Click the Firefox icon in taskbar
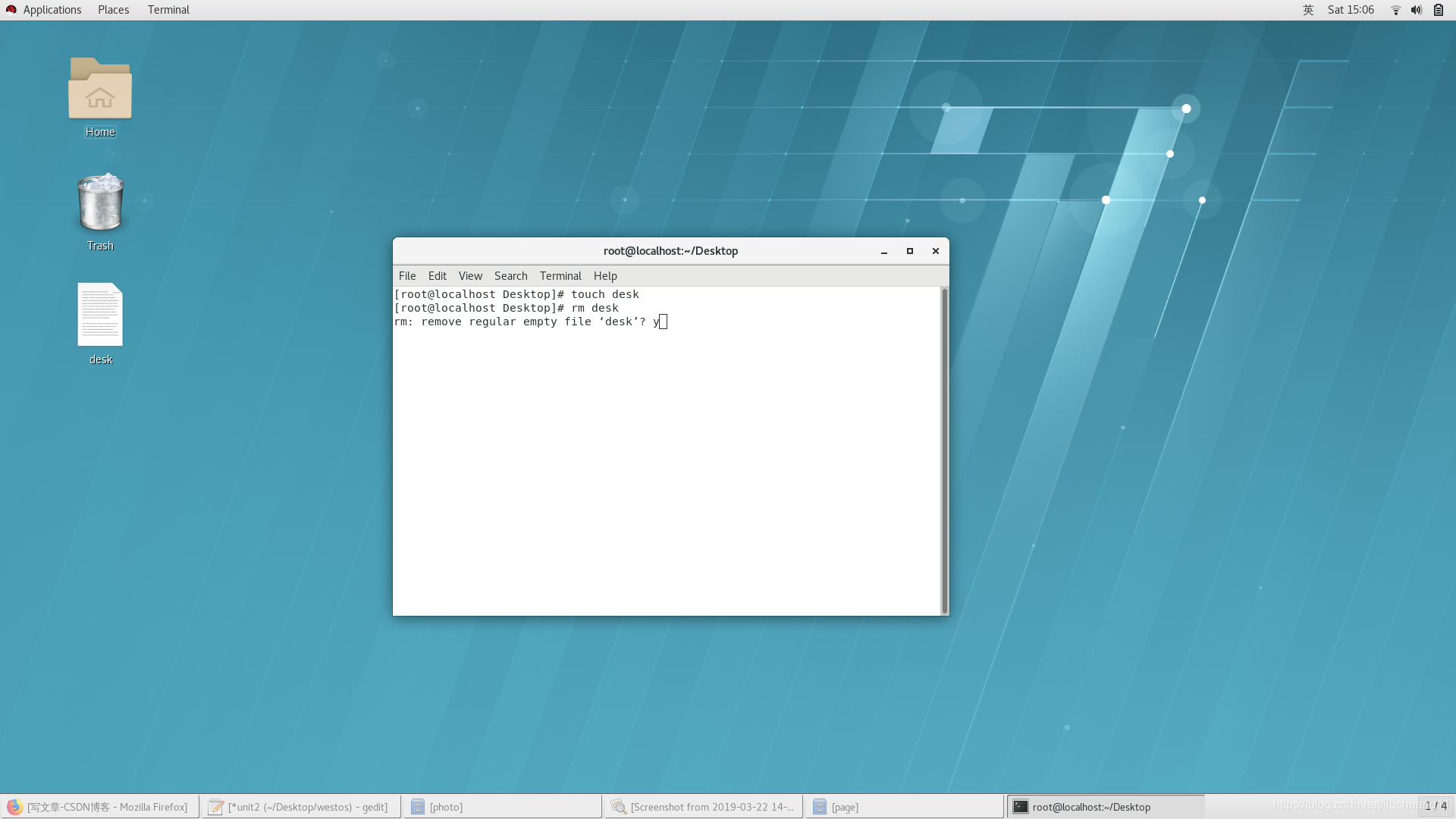Viewport: 1456px width, 819px height. [x=14, y=807]
